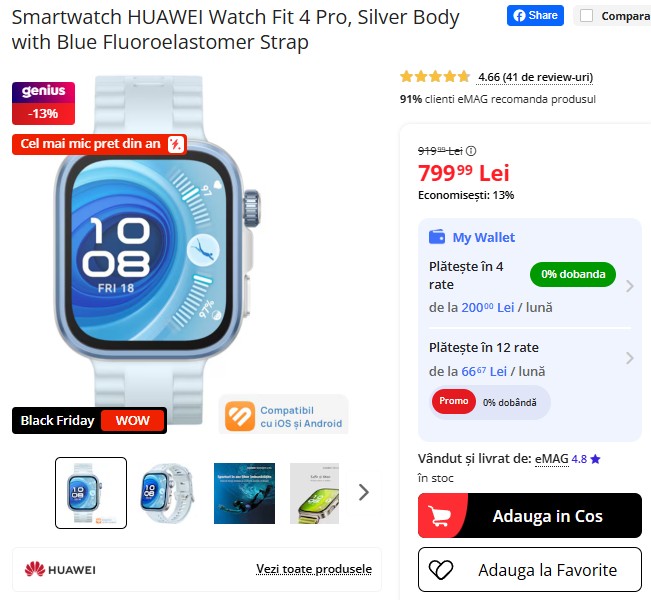The height and width of the screenshot is (600, 651).
Task: Show next product thumbnails with the arrow
Action: (364, 492)
